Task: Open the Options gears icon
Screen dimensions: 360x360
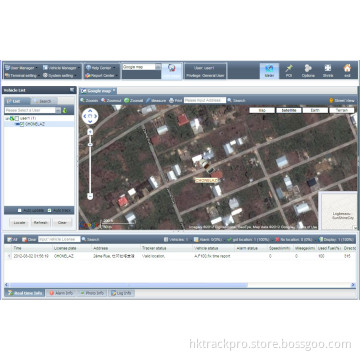Action: tap(308, 71)
